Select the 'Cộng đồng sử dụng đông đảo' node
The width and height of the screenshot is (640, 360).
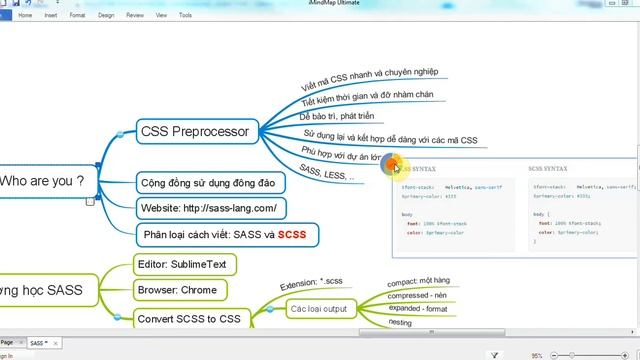[211, 183]
